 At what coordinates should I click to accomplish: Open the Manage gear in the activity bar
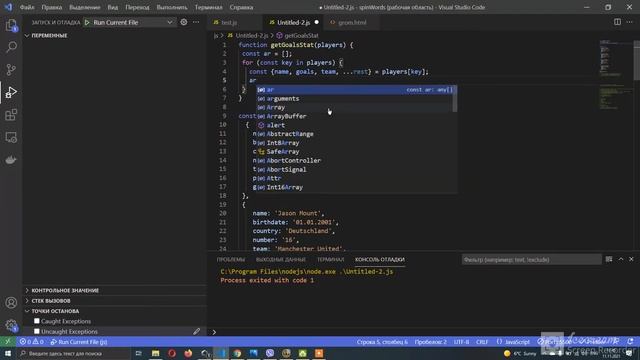(x=11, y=325)
